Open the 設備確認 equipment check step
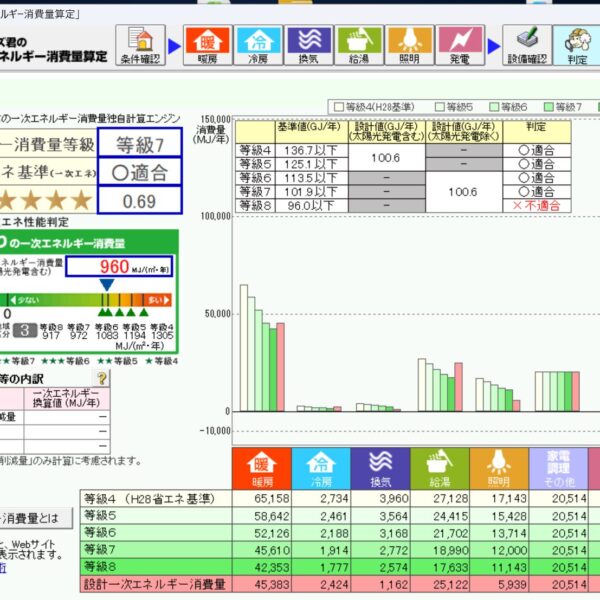This screenshot has width=600, height=600. [x=527, y=45]
